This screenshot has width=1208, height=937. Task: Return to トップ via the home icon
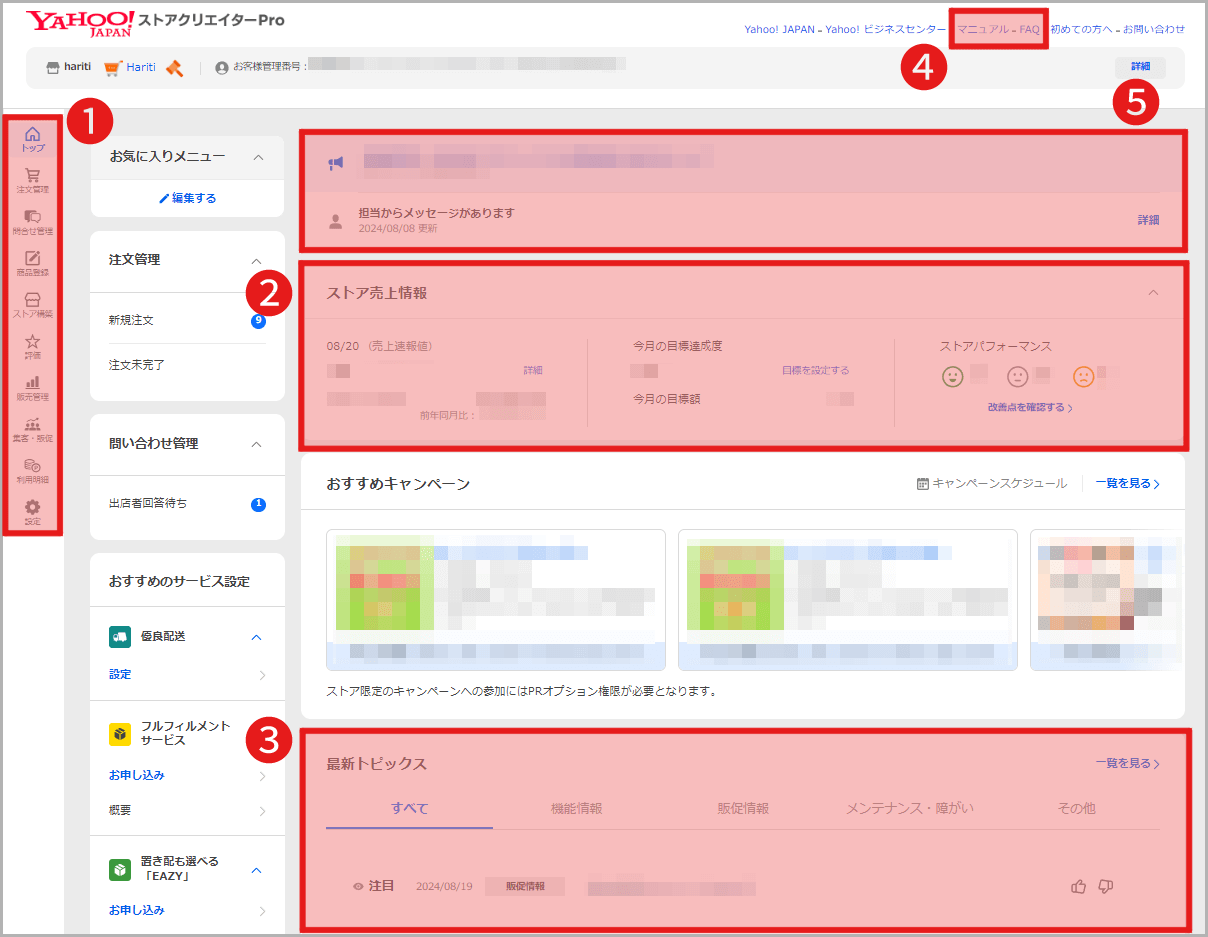click(33, 136)
